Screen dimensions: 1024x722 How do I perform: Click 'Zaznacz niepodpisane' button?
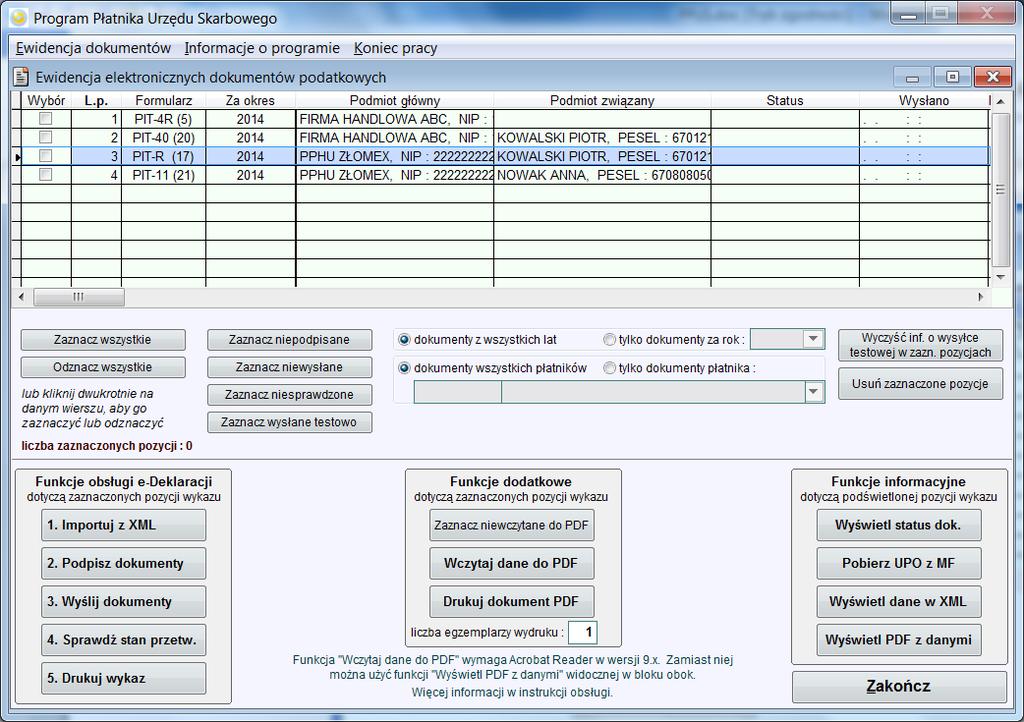(x=289, y=339)
